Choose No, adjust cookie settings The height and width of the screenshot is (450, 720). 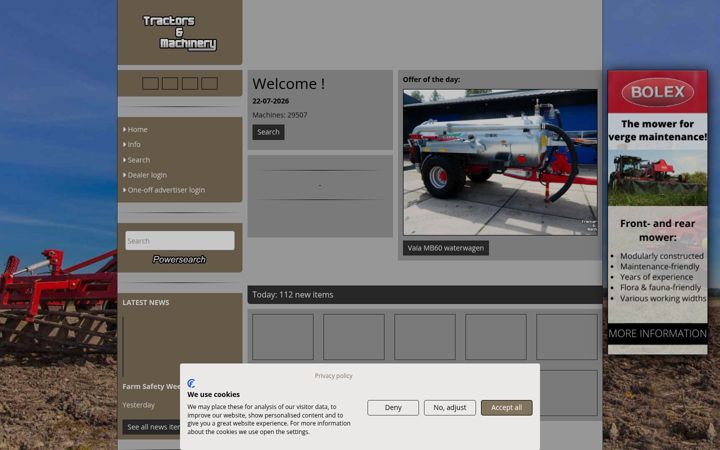[450, 408]
